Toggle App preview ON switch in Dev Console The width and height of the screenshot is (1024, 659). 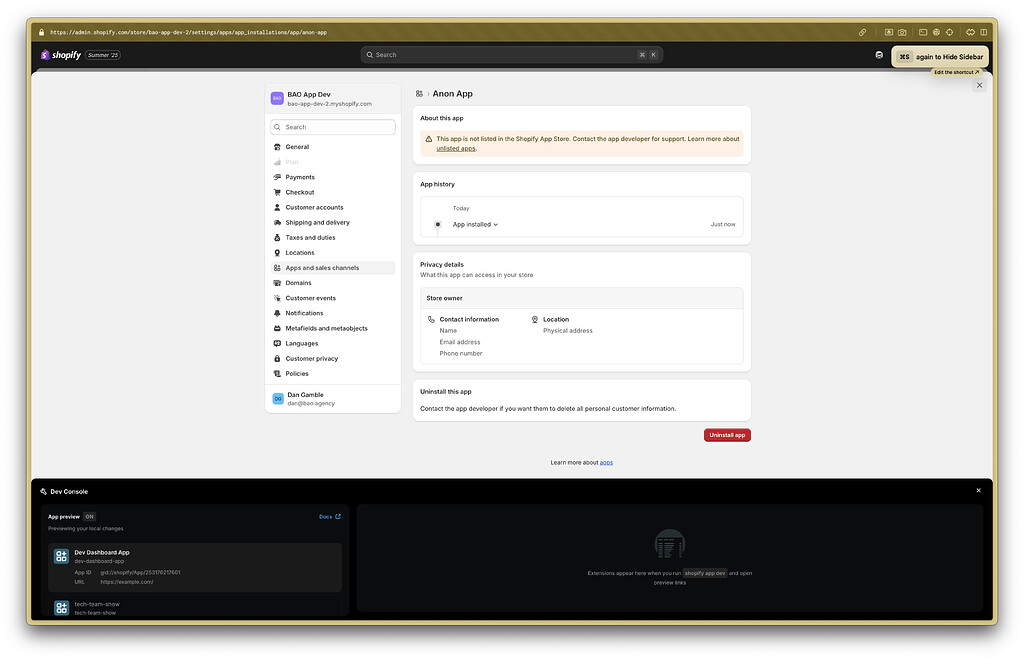coord(88,517)
